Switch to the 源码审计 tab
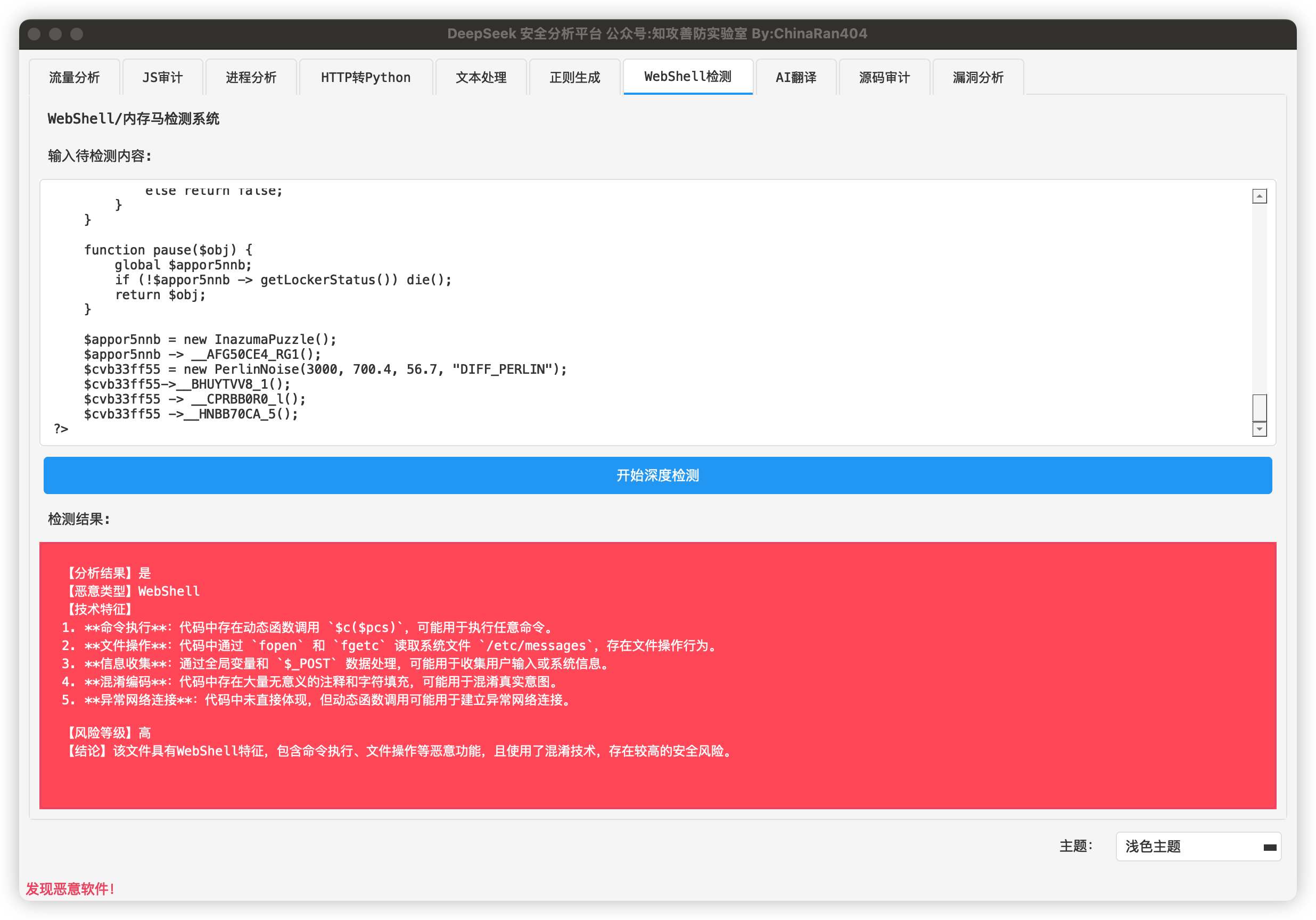 point(884,77)
